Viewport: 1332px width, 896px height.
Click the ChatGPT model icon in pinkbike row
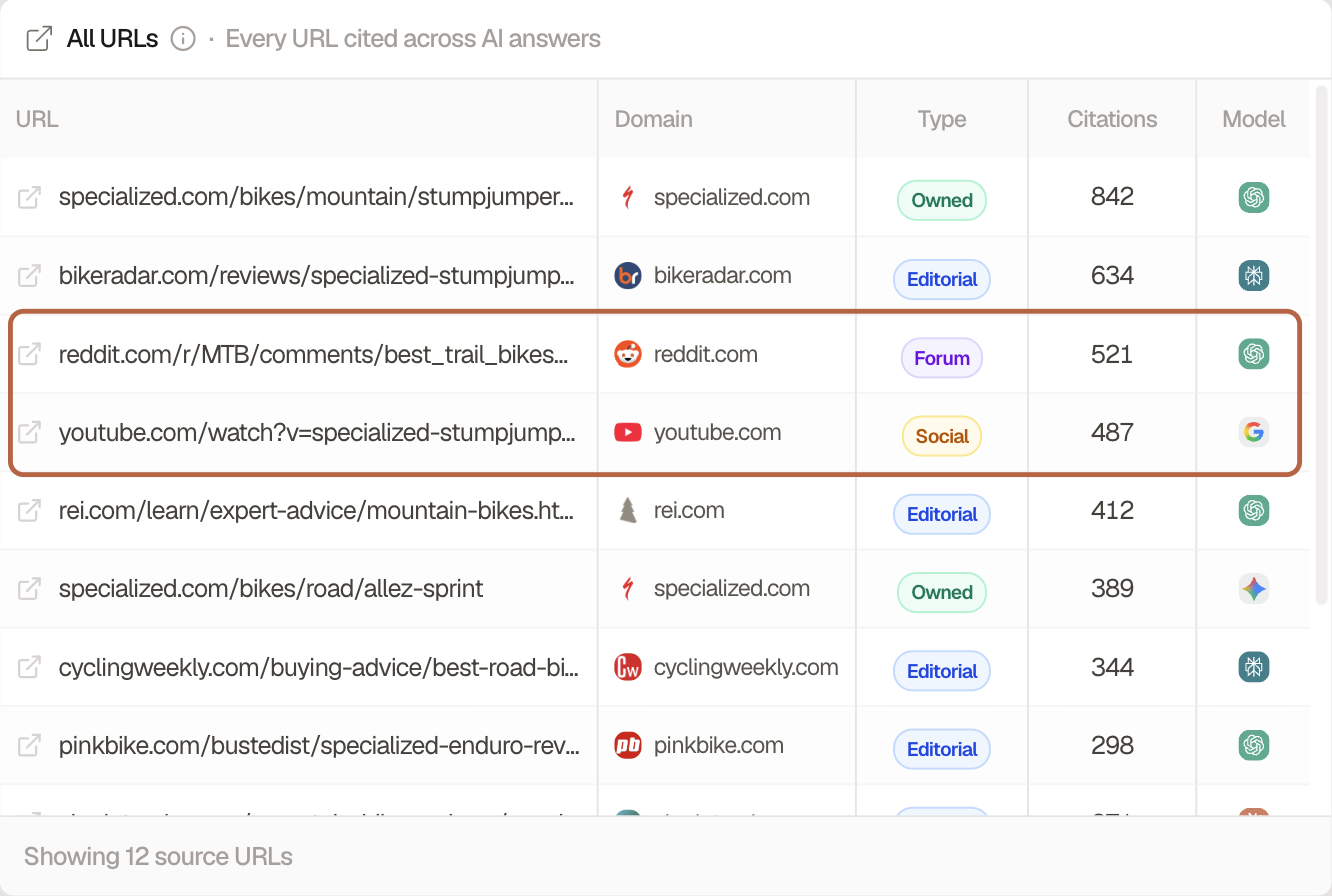coord(1253,745)
